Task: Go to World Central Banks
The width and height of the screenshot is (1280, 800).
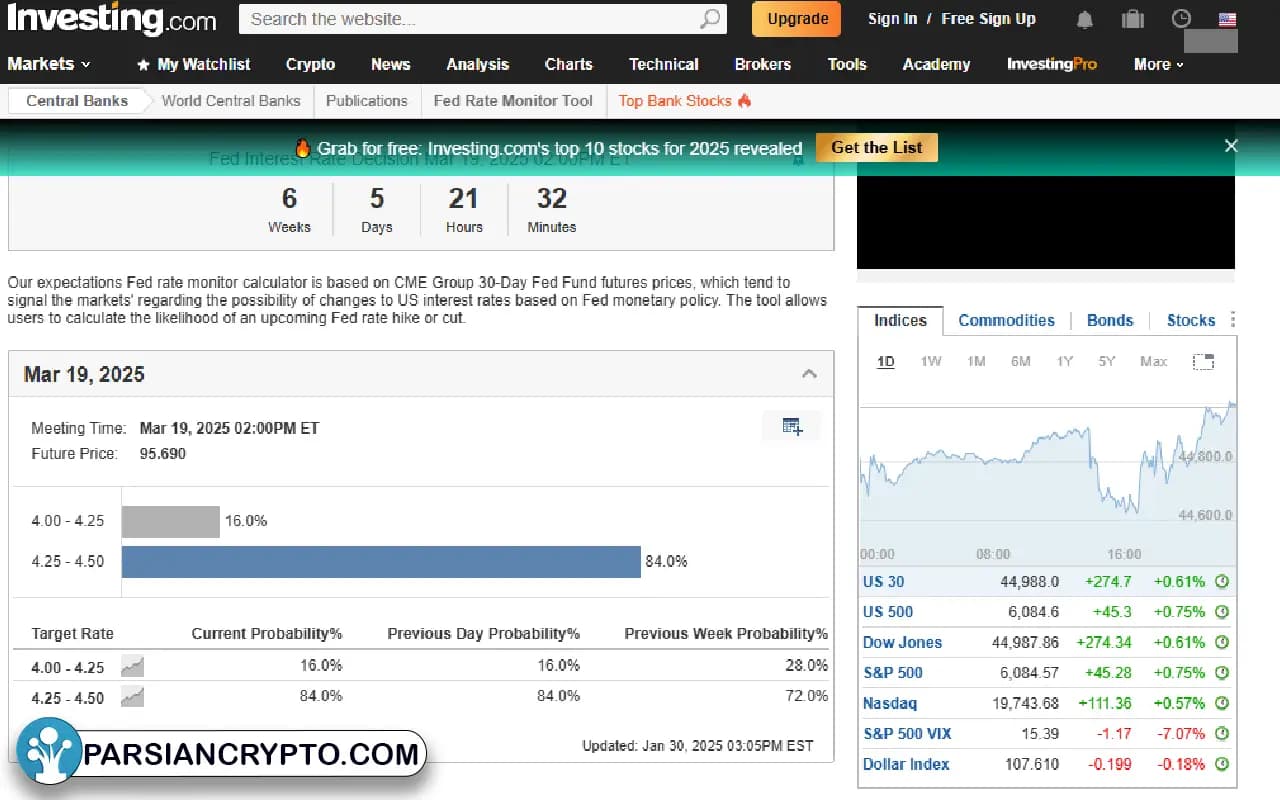Action: click(x=231, y=100)
